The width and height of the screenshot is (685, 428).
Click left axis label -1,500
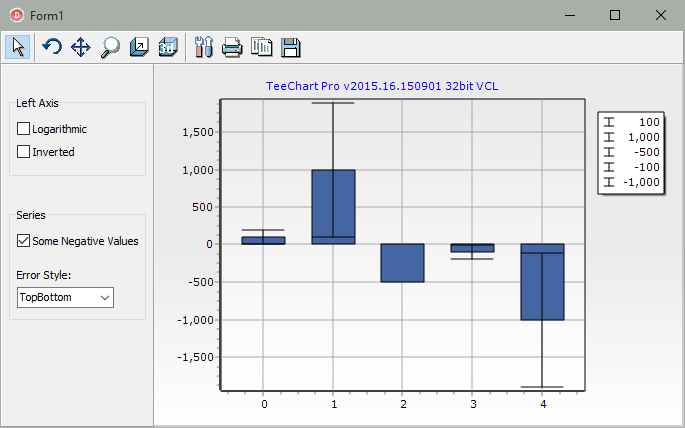(195, 357)
